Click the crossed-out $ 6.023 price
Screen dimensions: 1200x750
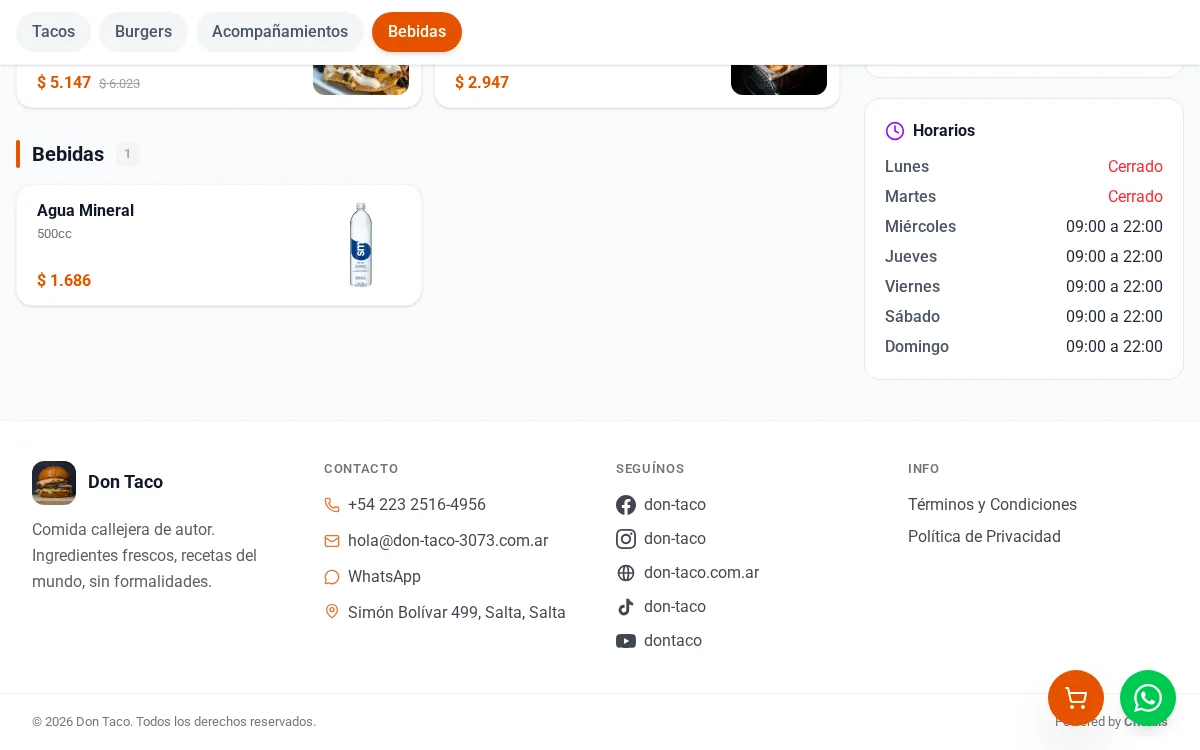click(x=119, y=84)
